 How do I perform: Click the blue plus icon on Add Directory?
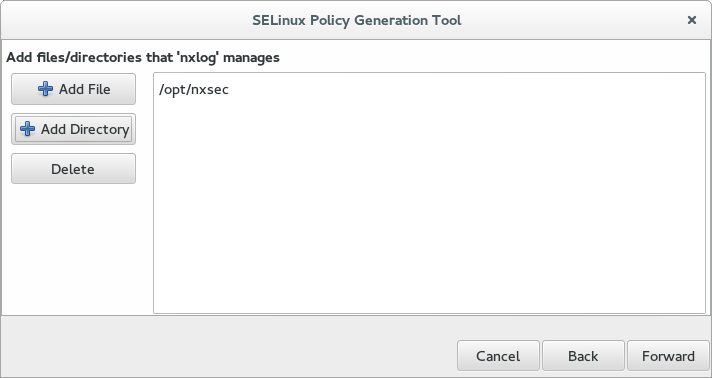click(x=27, y=129)
